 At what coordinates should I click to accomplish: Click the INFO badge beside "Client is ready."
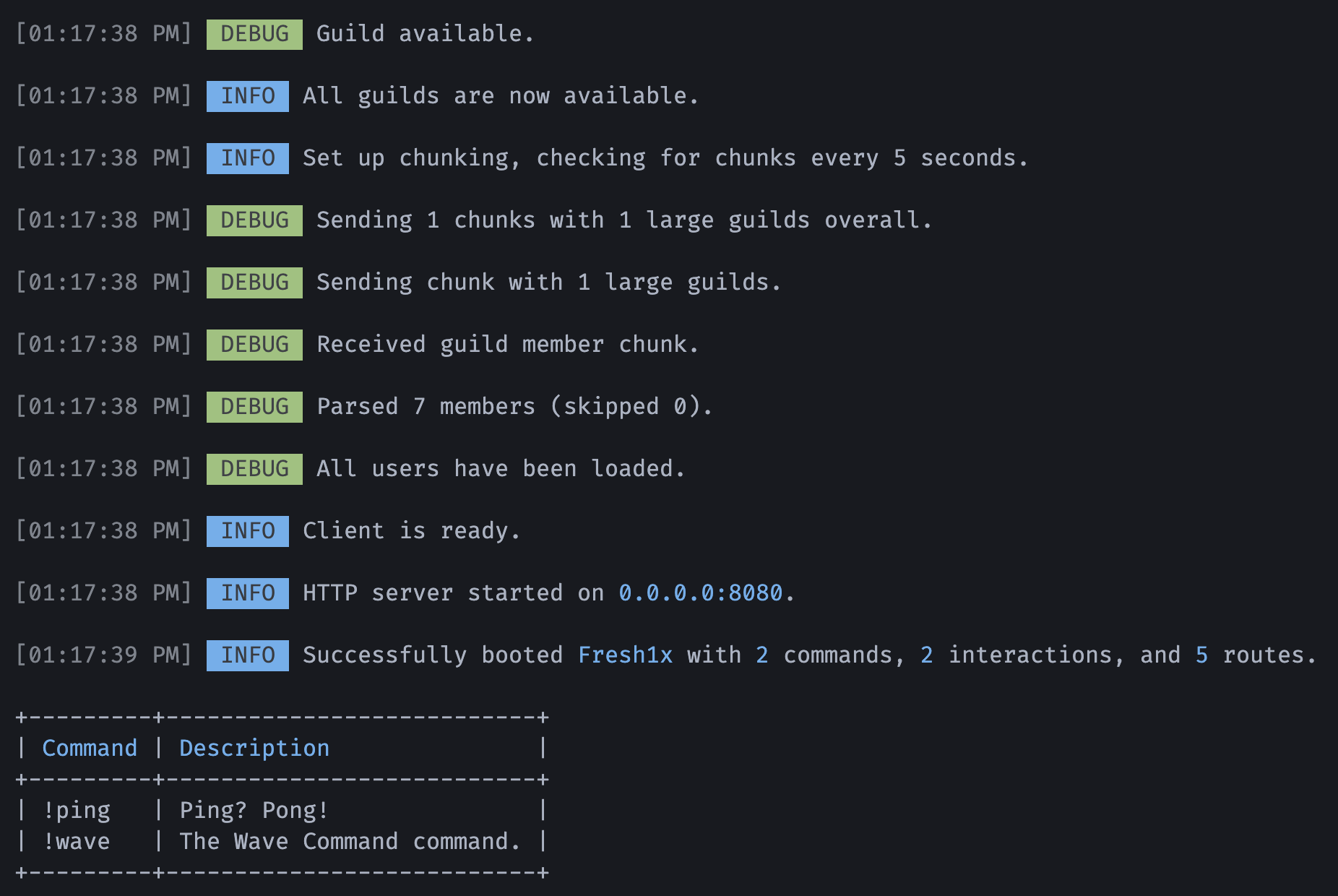tap(248, 531)
